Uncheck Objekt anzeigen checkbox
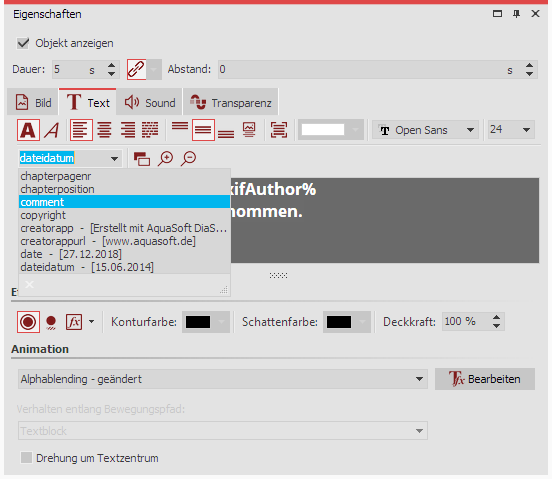The height and width of the screenshot is (479, 552). [x=23, y=43]
